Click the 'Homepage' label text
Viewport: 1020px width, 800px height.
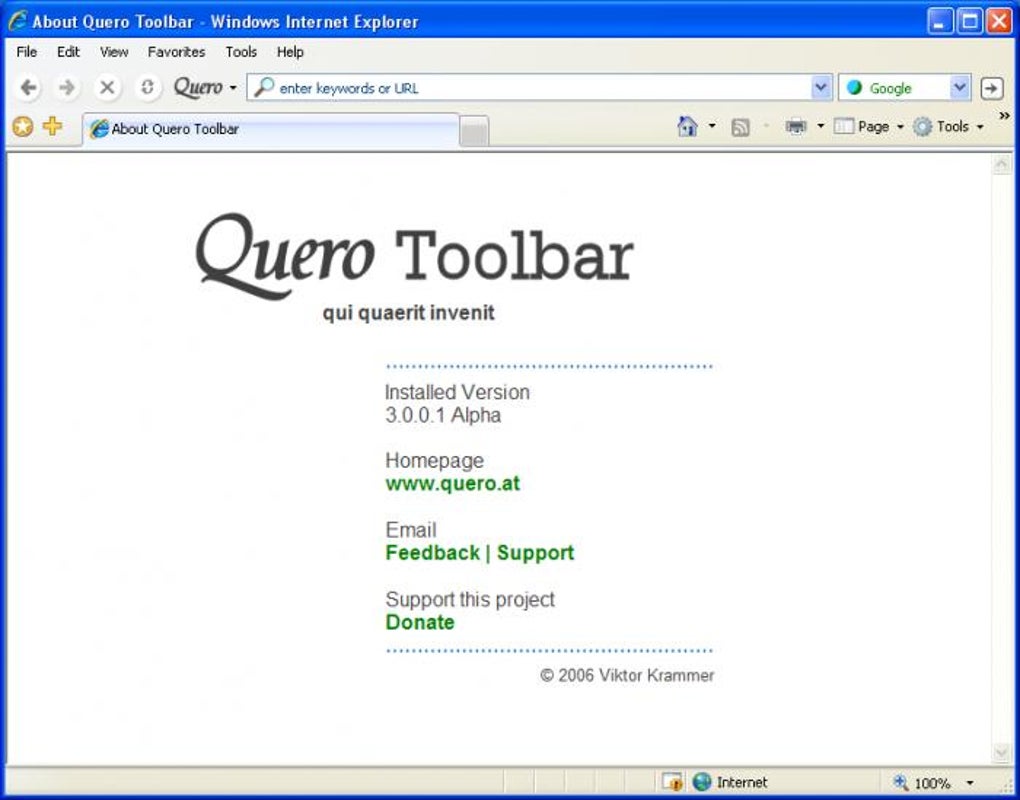pos(435,460)
